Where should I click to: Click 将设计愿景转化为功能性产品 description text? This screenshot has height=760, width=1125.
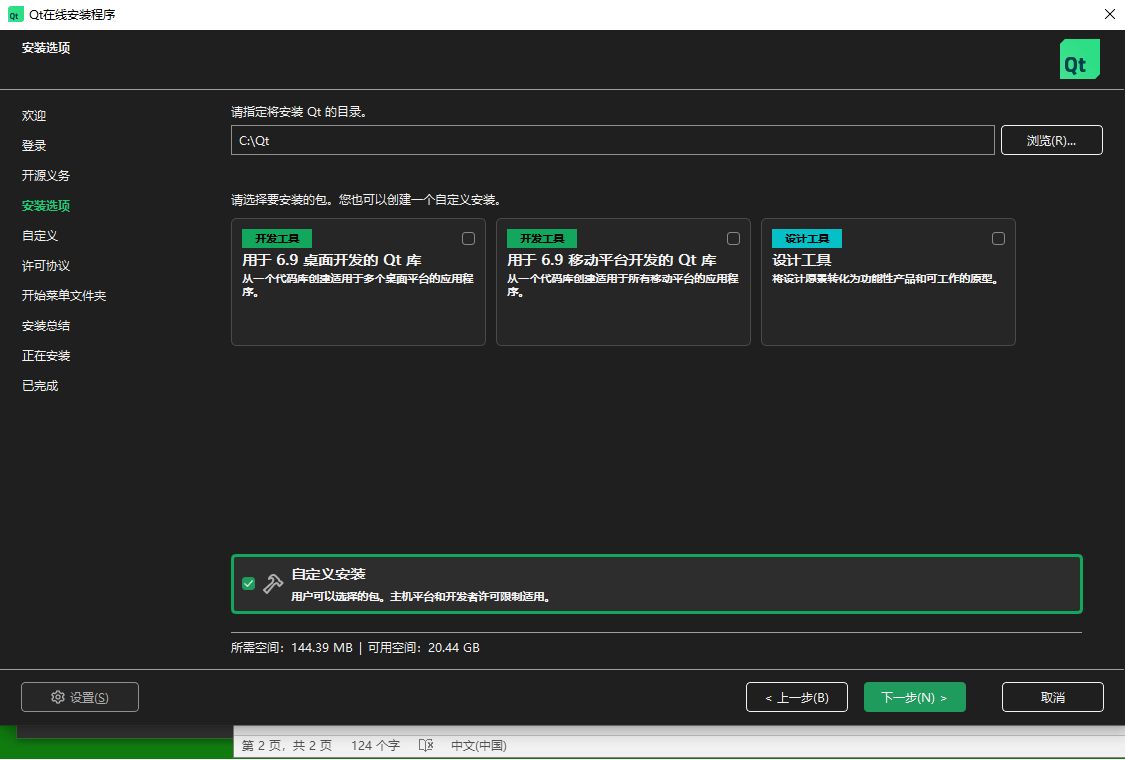pos(885,278)
